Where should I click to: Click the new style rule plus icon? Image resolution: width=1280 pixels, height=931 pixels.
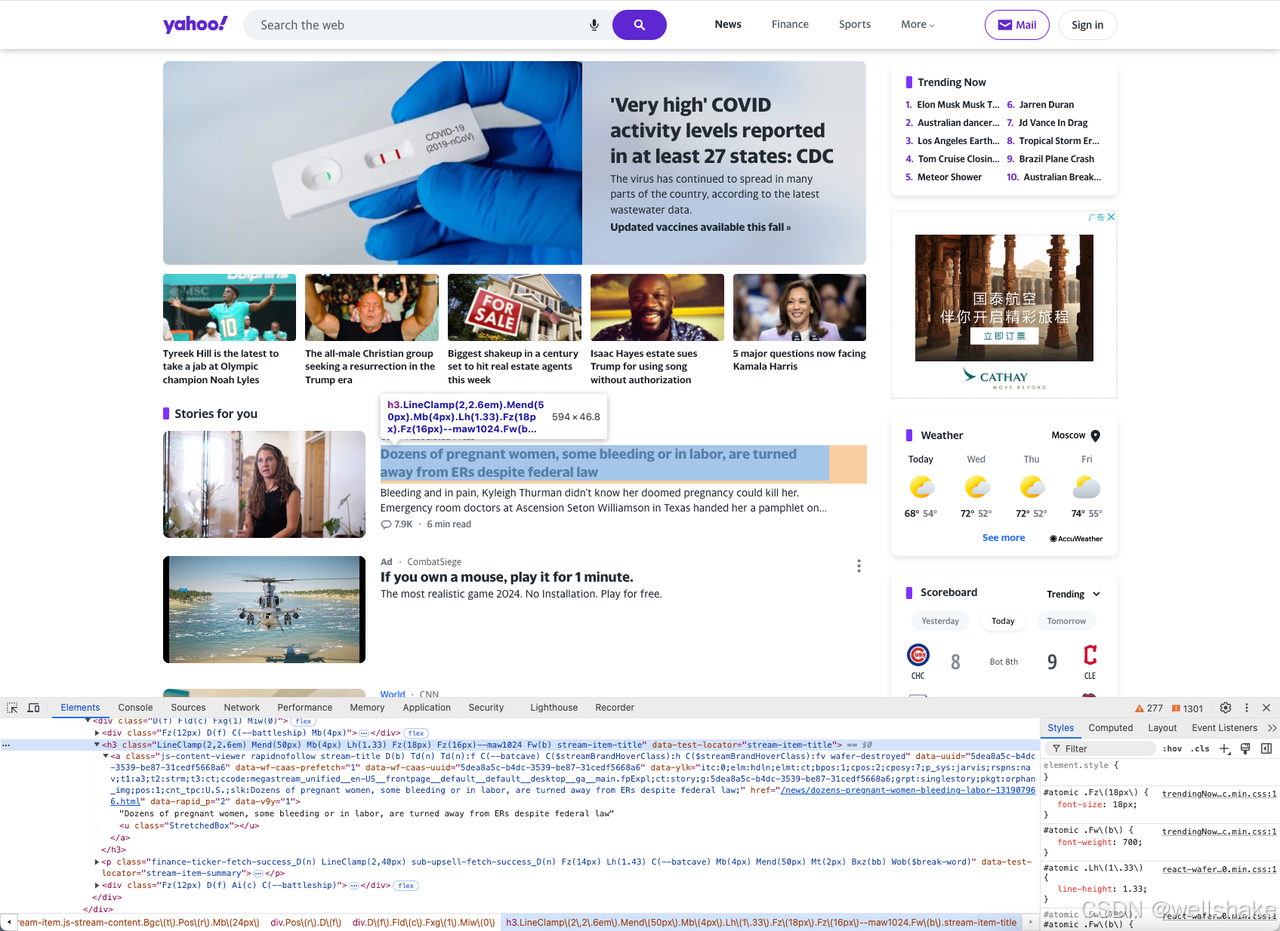(x=1225, y=748)
